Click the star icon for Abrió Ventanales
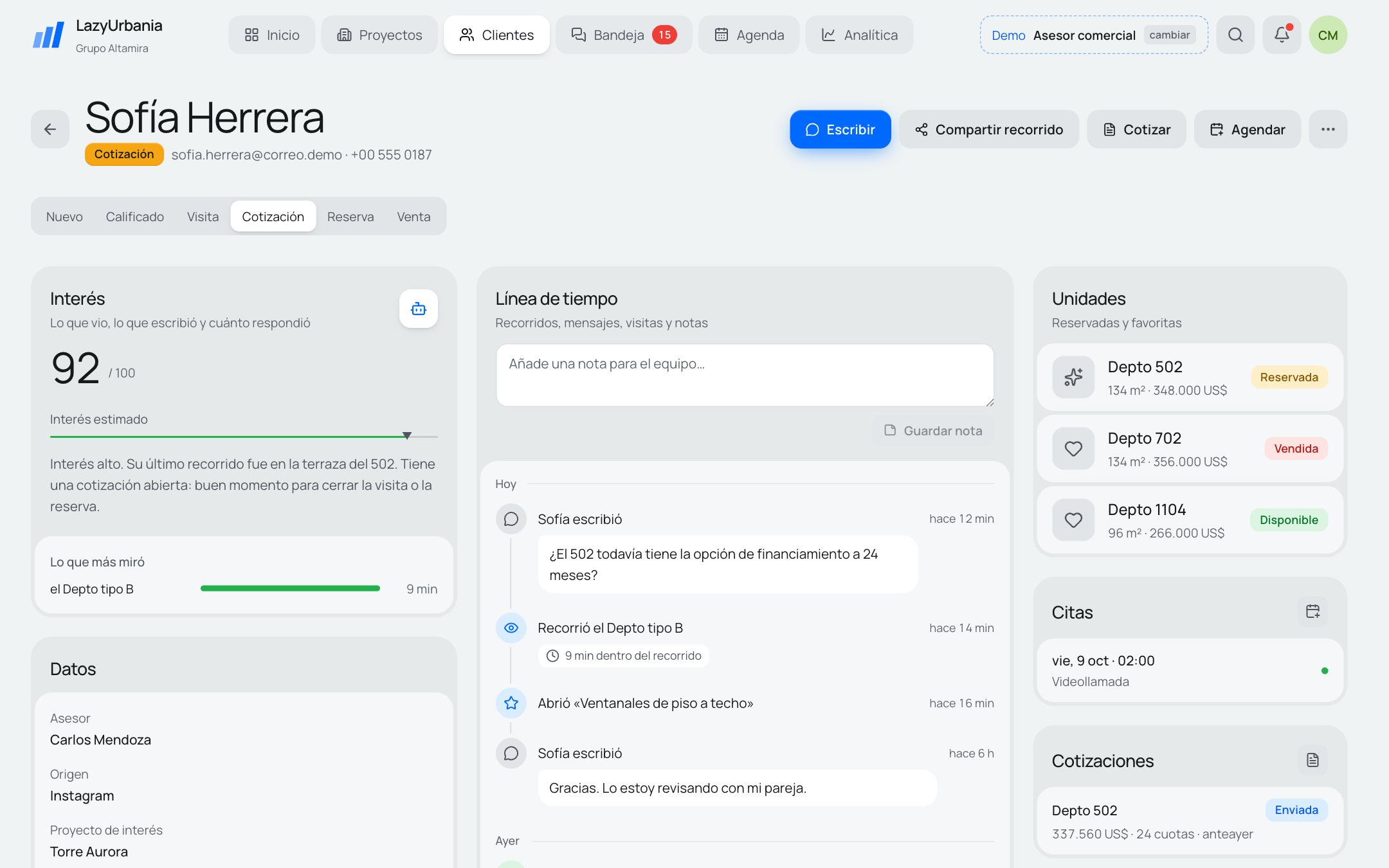The image size is (1389, 868). (x=511, y=703)
